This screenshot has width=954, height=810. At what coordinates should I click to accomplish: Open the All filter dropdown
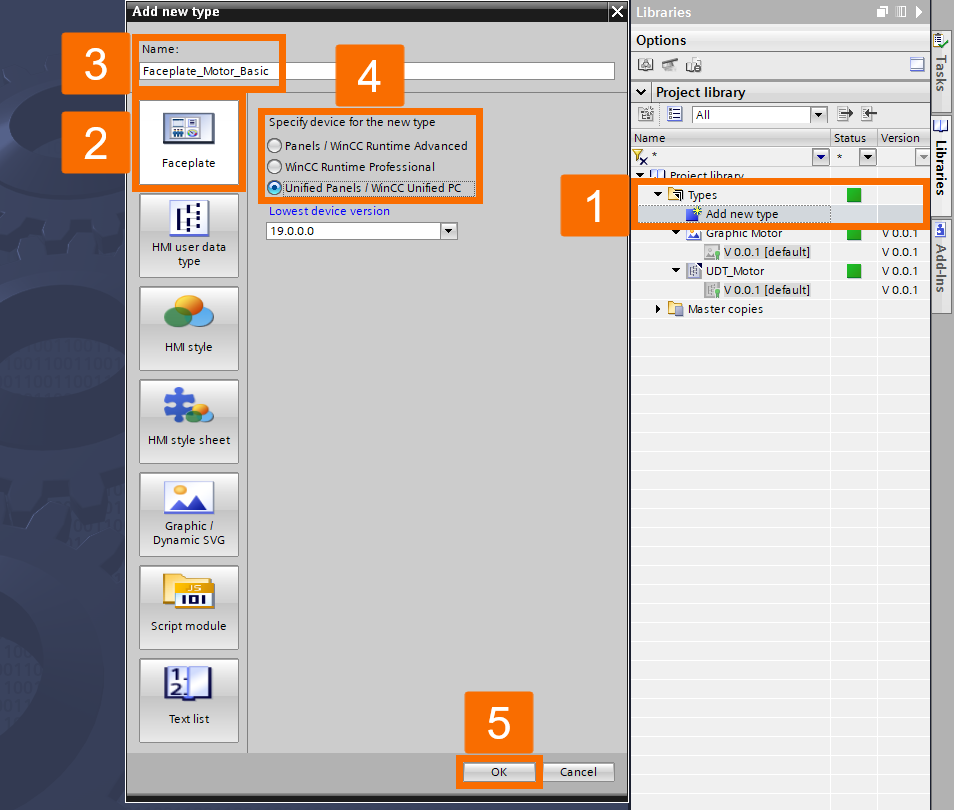(x=819, y=114)
